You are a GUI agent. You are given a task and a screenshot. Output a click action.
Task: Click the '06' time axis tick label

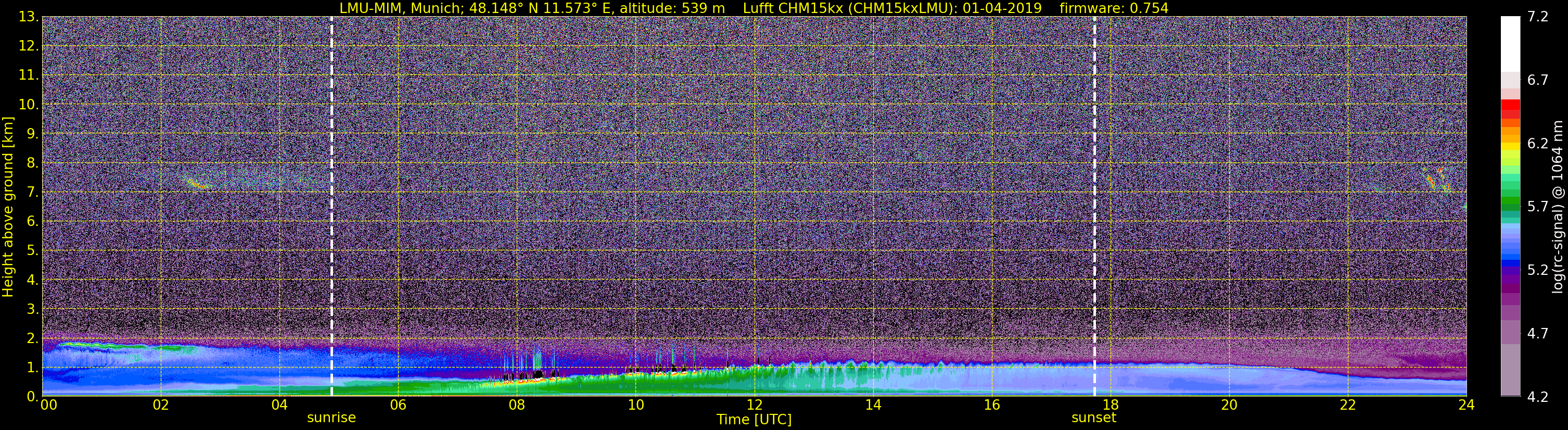point(398,405)
